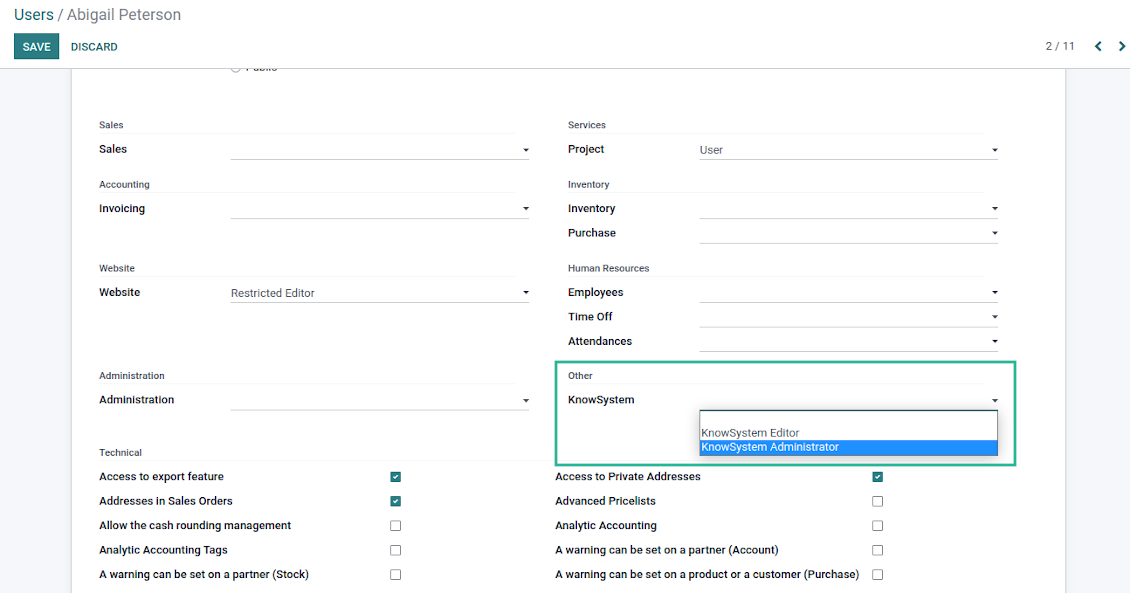Open the Administration access dropdown
This screenshot has height=593, width=1130.
(x=380, y=400)
